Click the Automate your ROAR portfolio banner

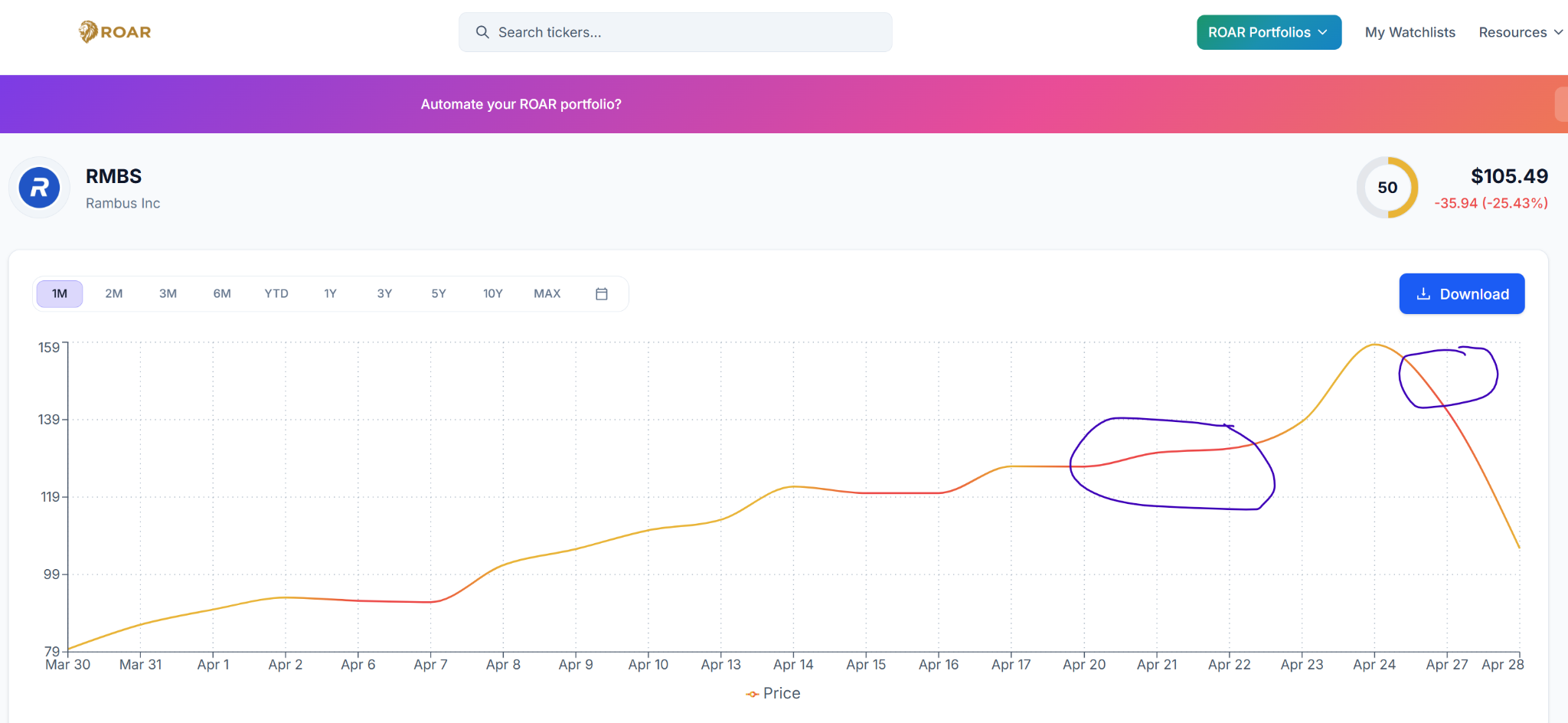(521, 104)
